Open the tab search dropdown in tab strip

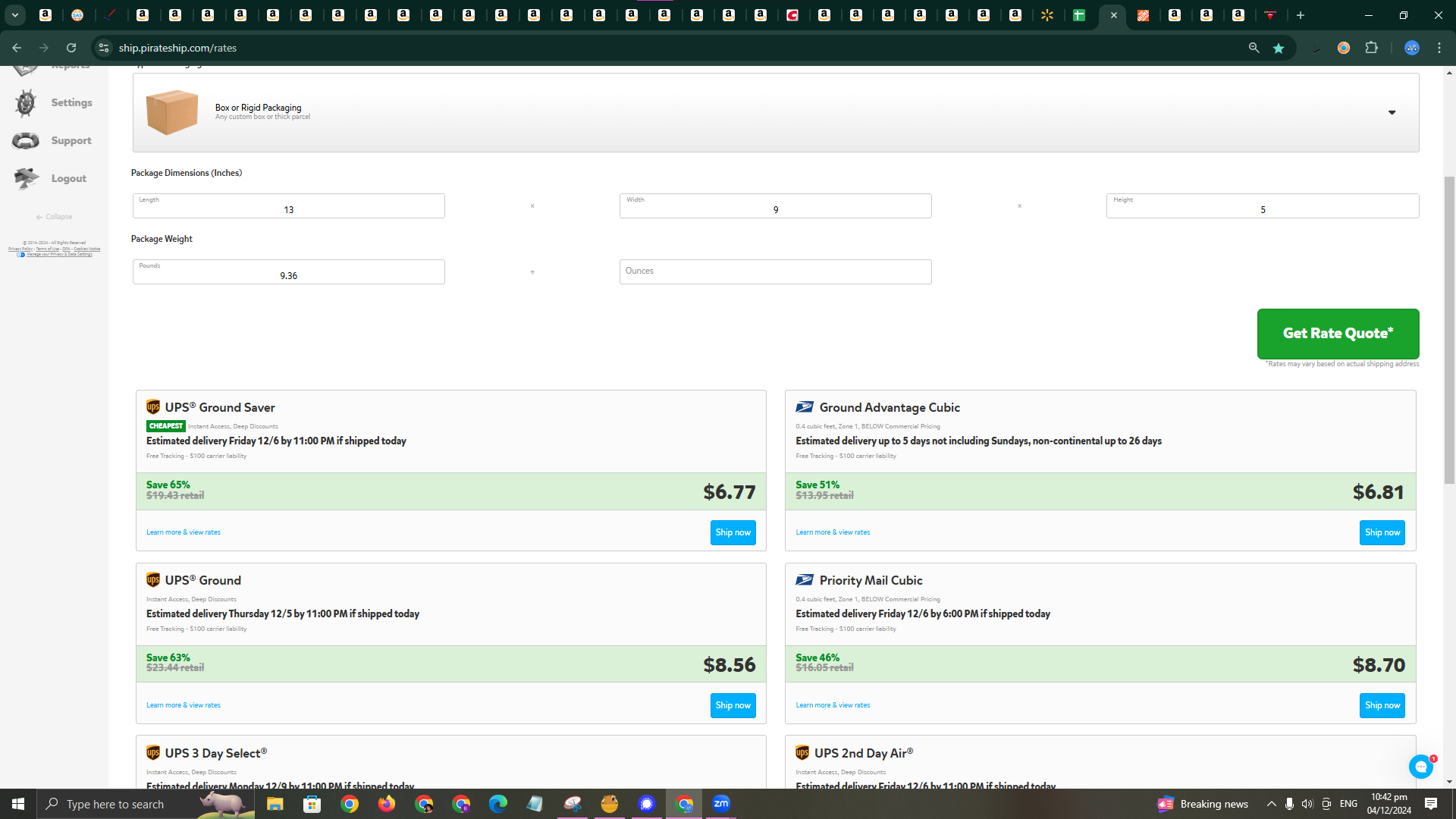[14, 15]
